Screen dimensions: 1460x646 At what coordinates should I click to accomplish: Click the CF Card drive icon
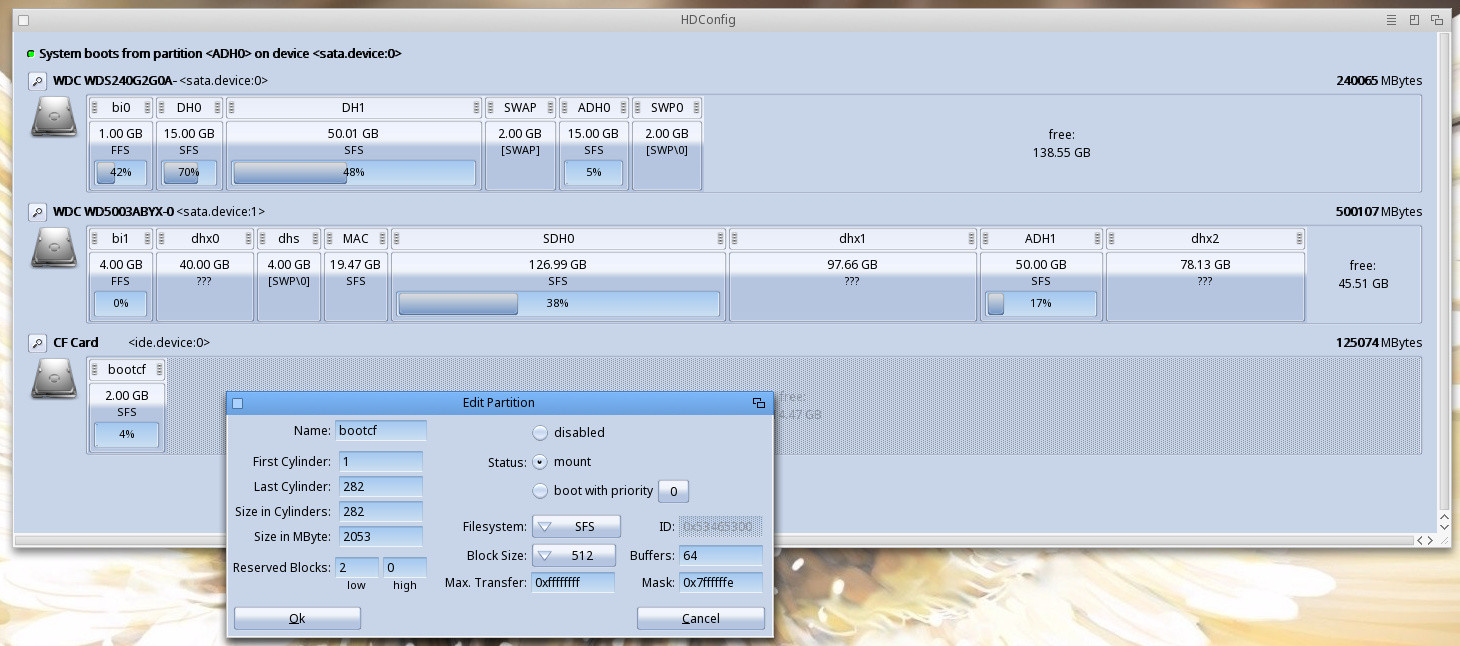coord(54,379)
